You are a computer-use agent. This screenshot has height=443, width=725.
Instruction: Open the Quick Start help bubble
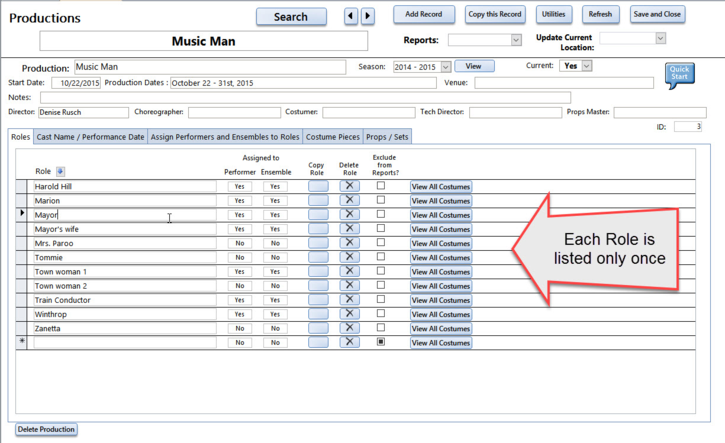click(x=680, y=75)
